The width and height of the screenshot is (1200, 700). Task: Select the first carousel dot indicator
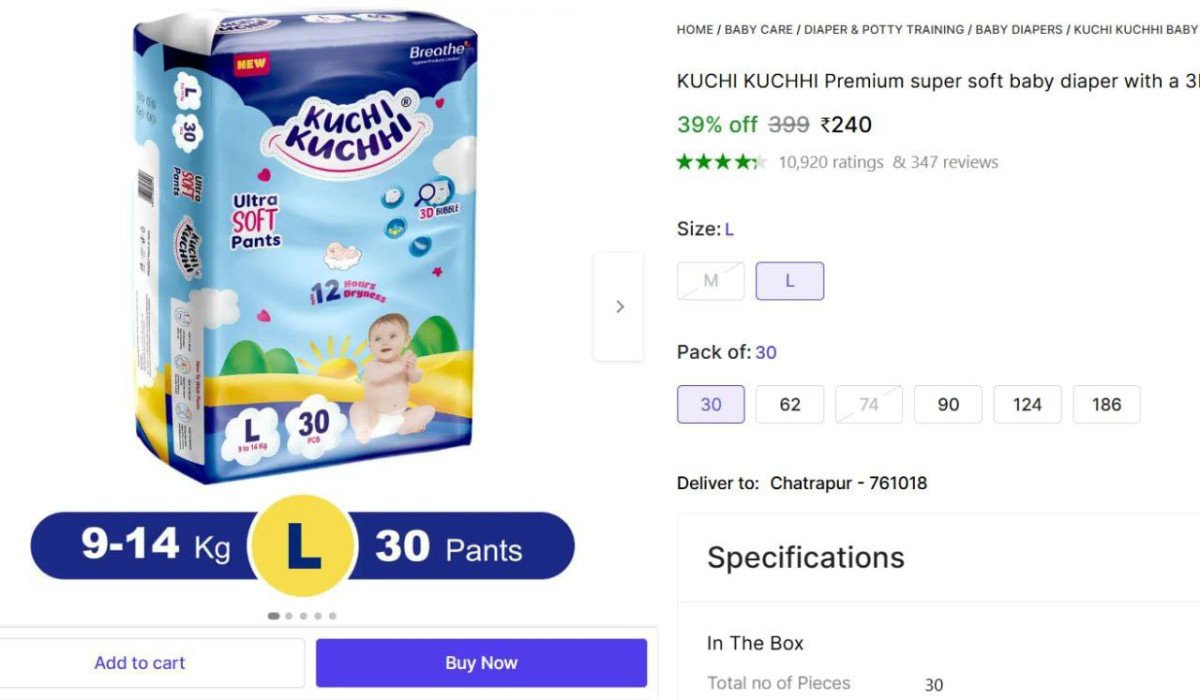click(274, 616)
